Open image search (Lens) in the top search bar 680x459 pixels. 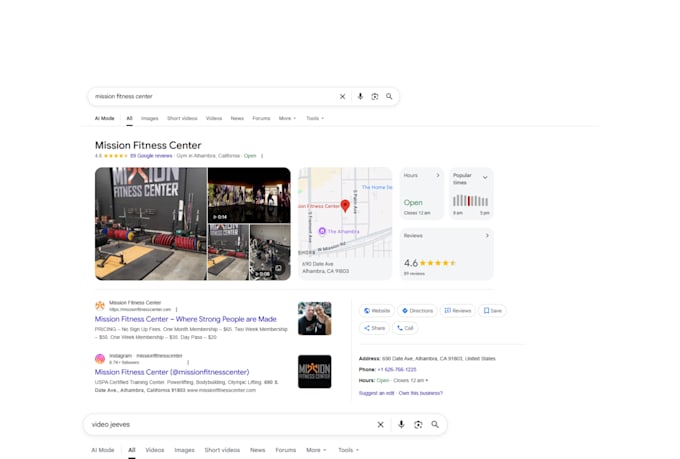tap(375, 96)
